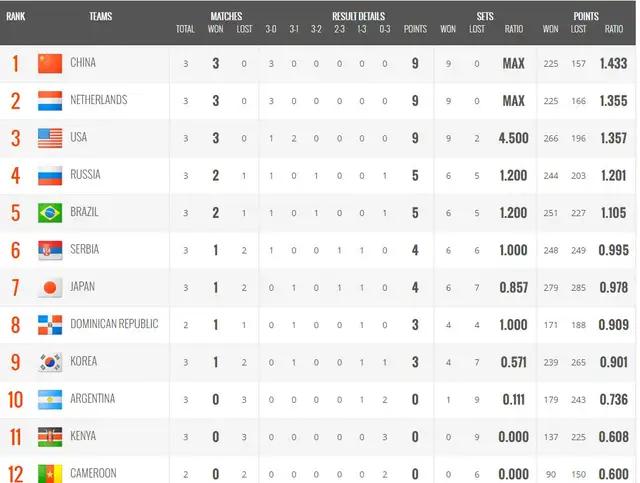Click the Serbia flag icon
The height and width of the screenshot is (483, 640).
50,250
